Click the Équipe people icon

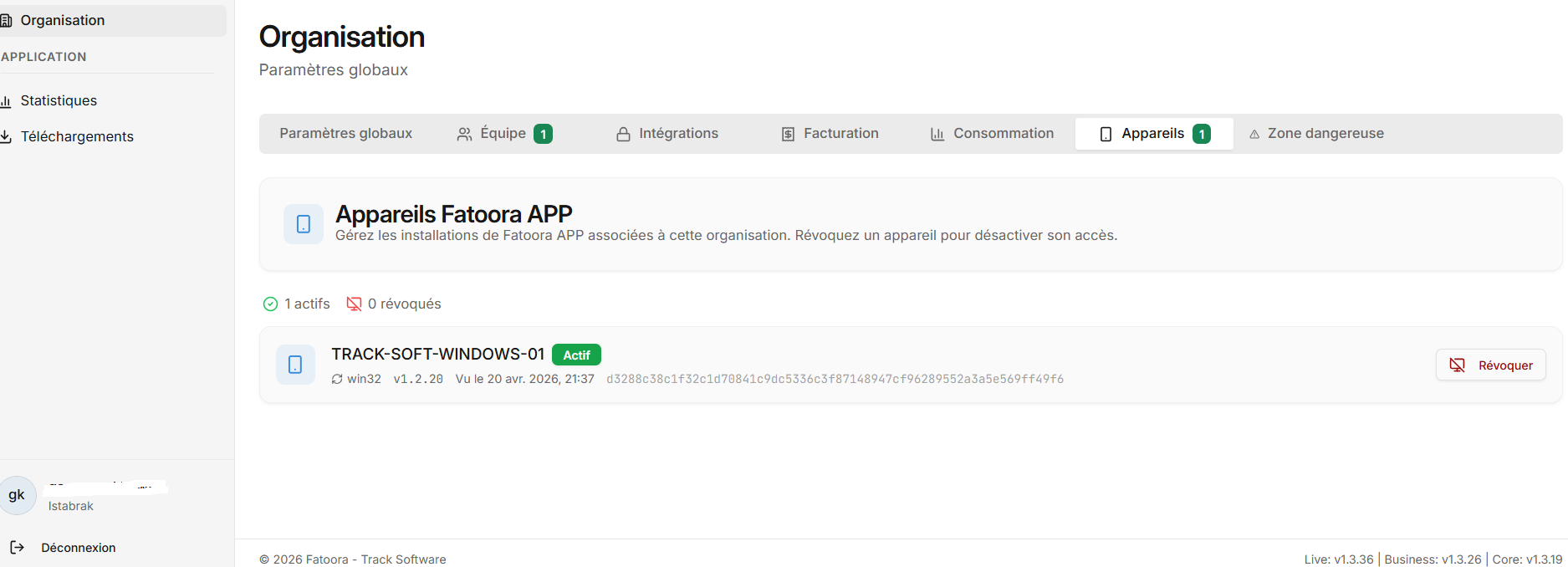click(x=464, y=134)
